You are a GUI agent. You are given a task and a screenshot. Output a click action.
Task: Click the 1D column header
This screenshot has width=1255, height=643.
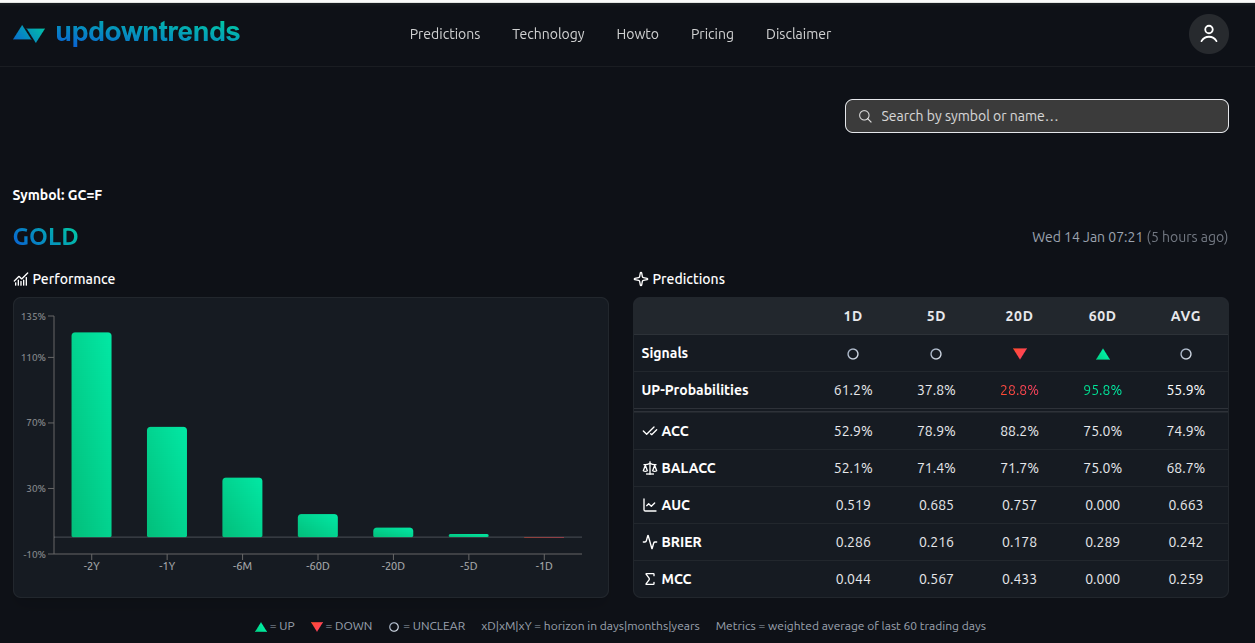tap(853, 316)
